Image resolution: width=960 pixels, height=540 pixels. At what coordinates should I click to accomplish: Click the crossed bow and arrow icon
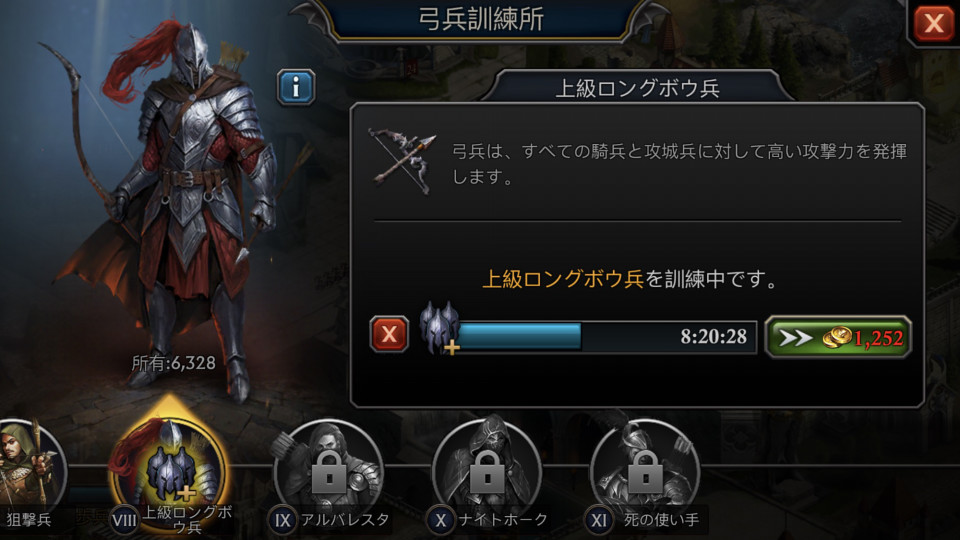tap(402, 160)
